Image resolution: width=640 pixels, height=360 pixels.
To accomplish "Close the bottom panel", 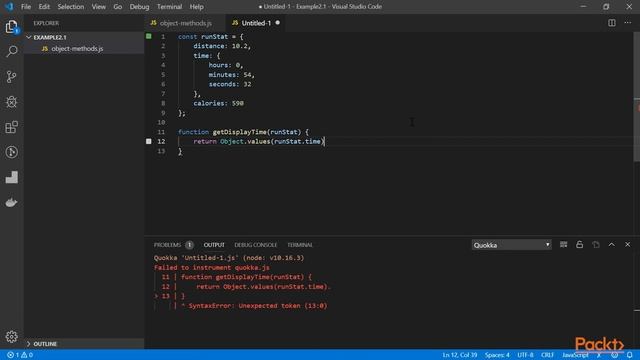I will tap(627, 244).
